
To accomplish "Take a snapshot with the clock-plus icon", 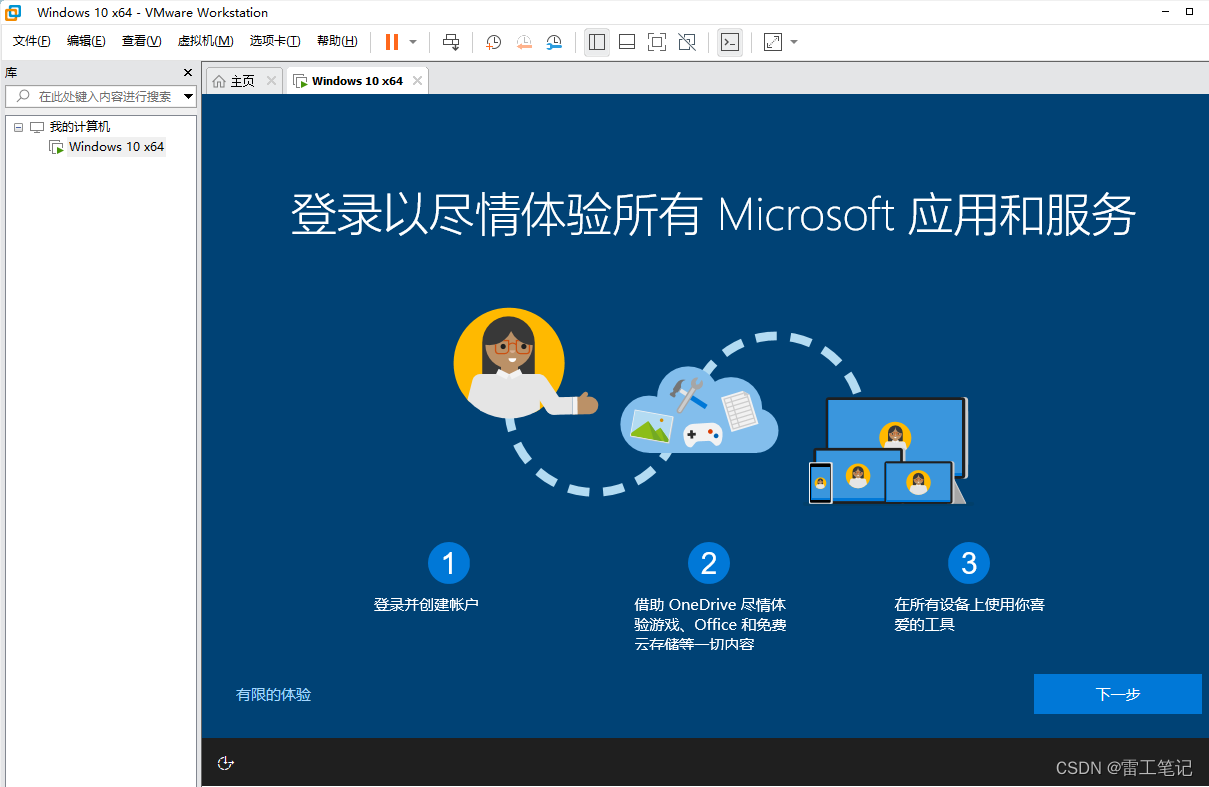I will (x=493, y=42).
